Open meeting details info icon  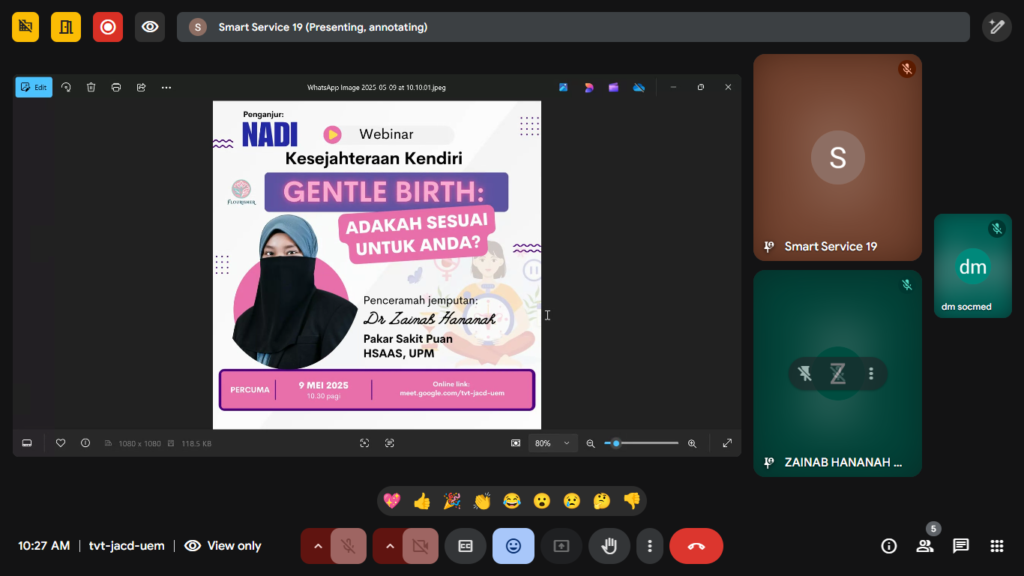[889, 546]
